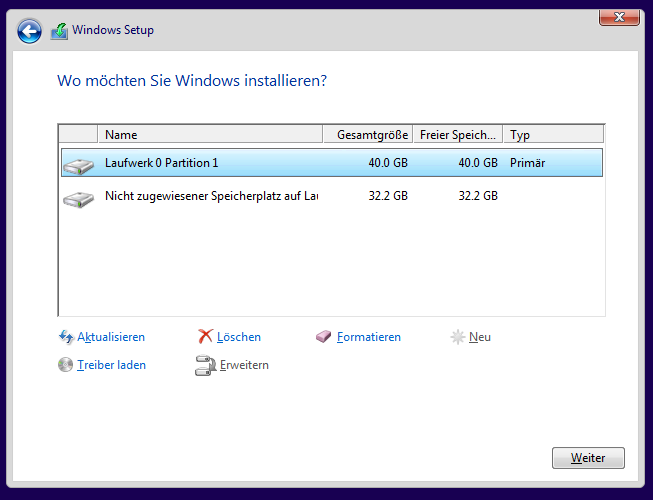This screenshot has height=500, width=653.
Task: Click the starburst icon beside Neu
Action: point(457,337)
